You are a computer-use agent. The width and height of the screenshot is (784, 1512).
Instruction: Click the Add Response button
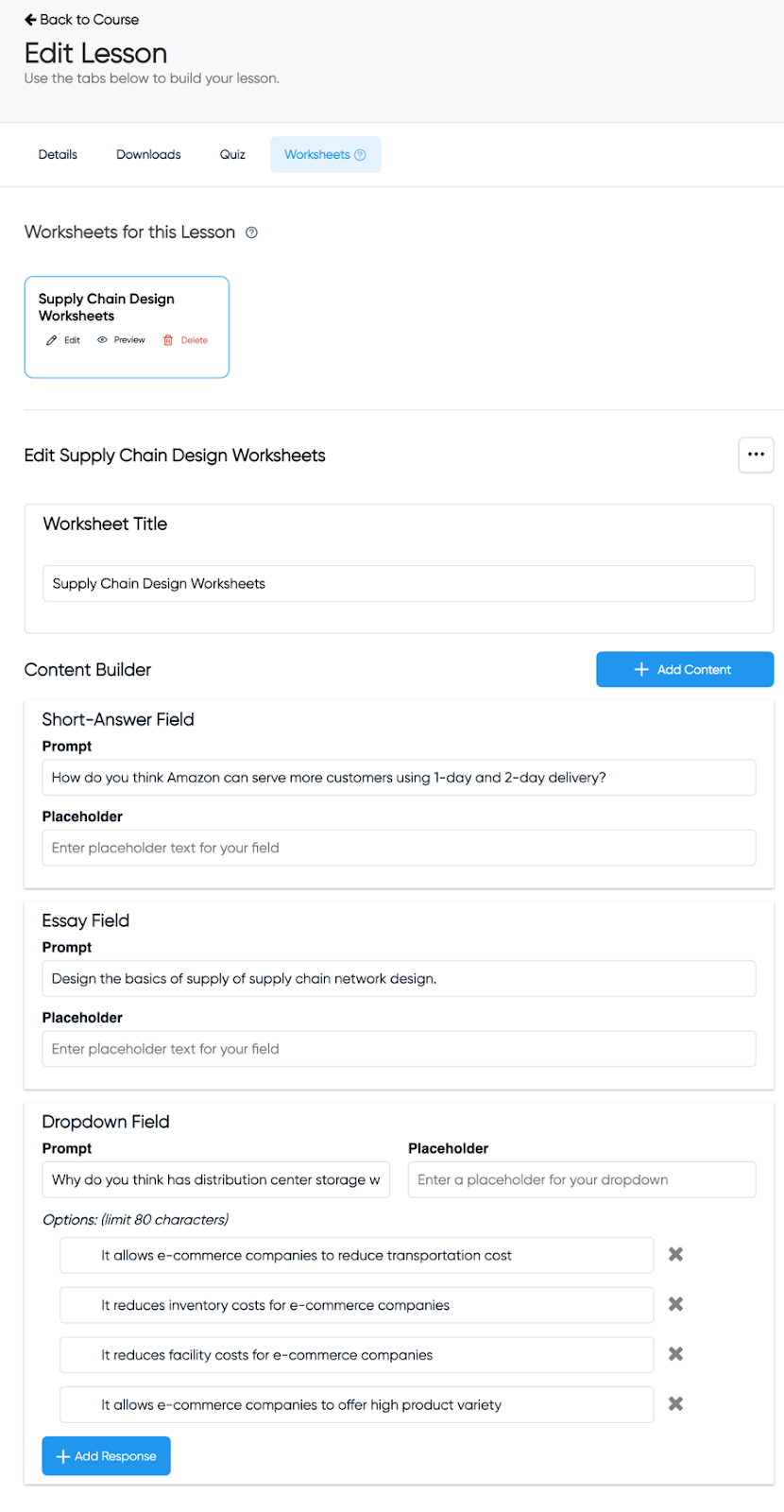coord(106,1456)
